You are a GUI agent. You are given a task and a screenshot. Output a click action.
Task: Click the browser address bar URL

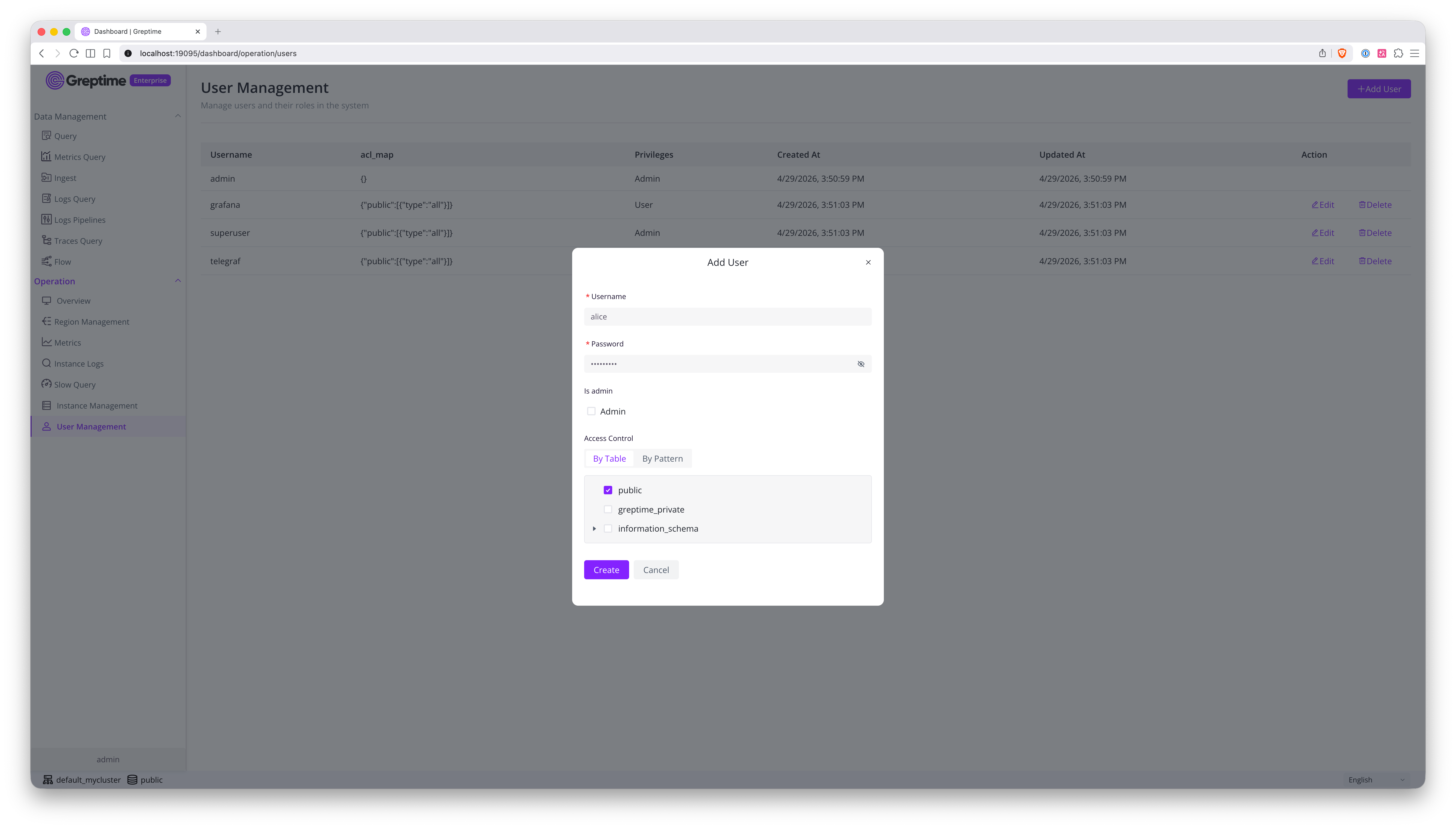coord(218,54)
